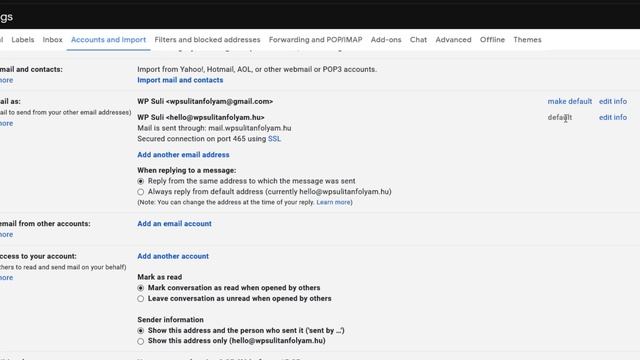Click Add another email address
This screenshot has height=360, width=640.
pos(183,155)
